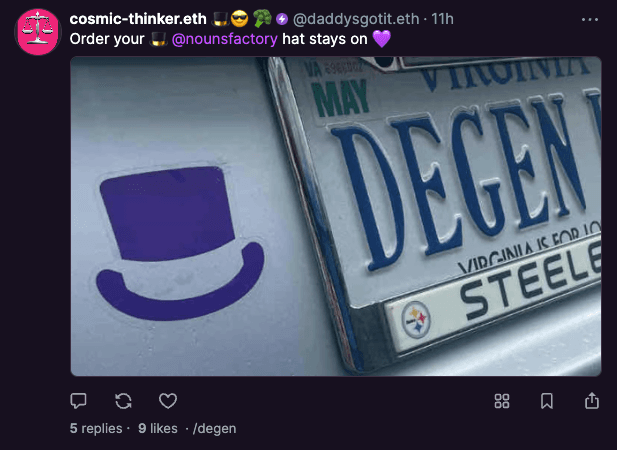Viewport: 617px width, 450px height.
Task: Show the 9 likes list
Action: coord(157,428)
